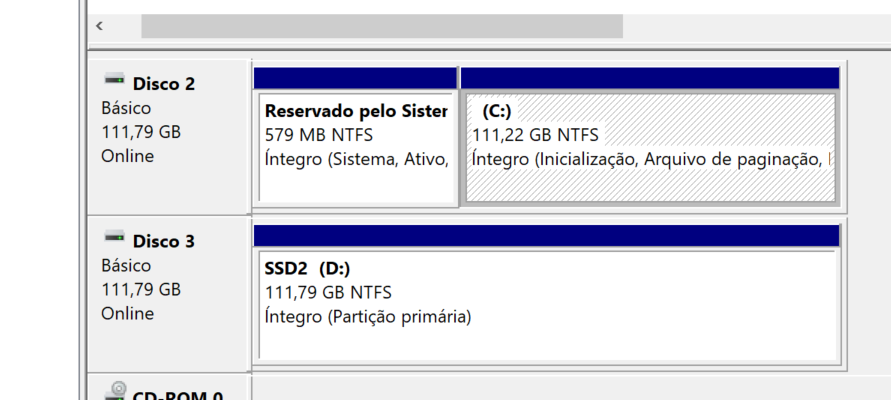
Task: Click the 111,22 GB NTFS size text
Action: (x=535, y=134)
